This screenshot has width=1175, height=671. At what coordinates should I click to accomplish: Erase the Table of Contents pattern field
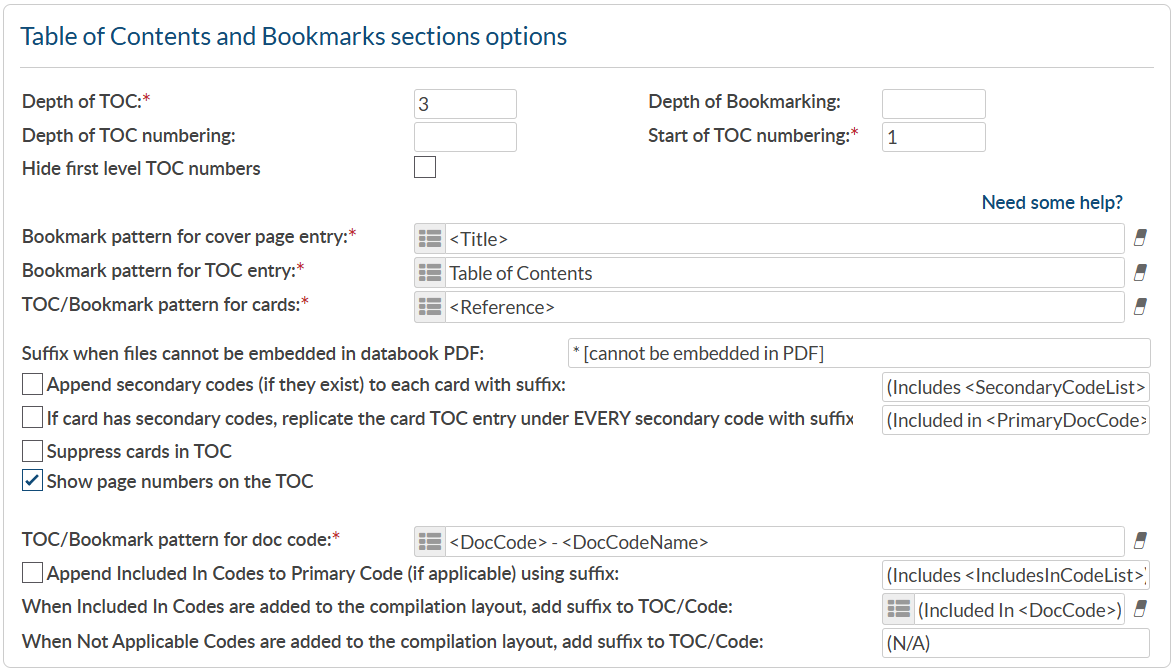pos(1140,273)
